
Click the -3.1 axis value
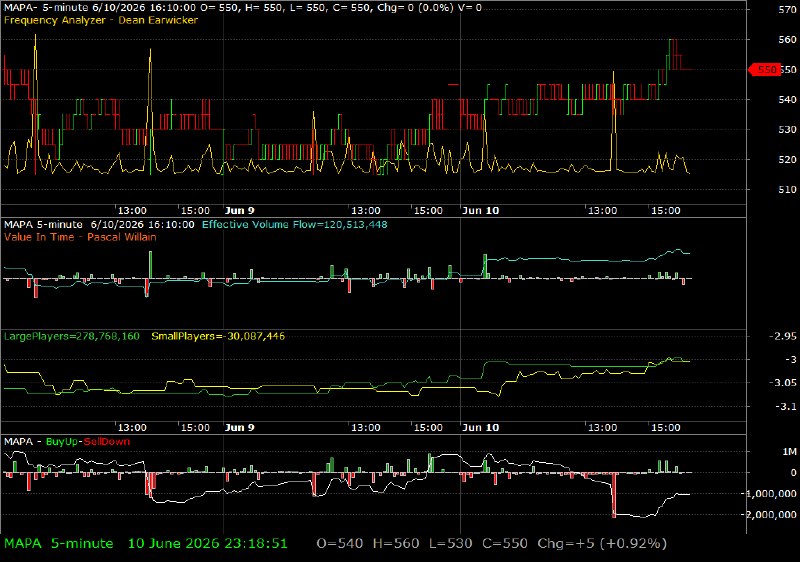click(786, 406)
